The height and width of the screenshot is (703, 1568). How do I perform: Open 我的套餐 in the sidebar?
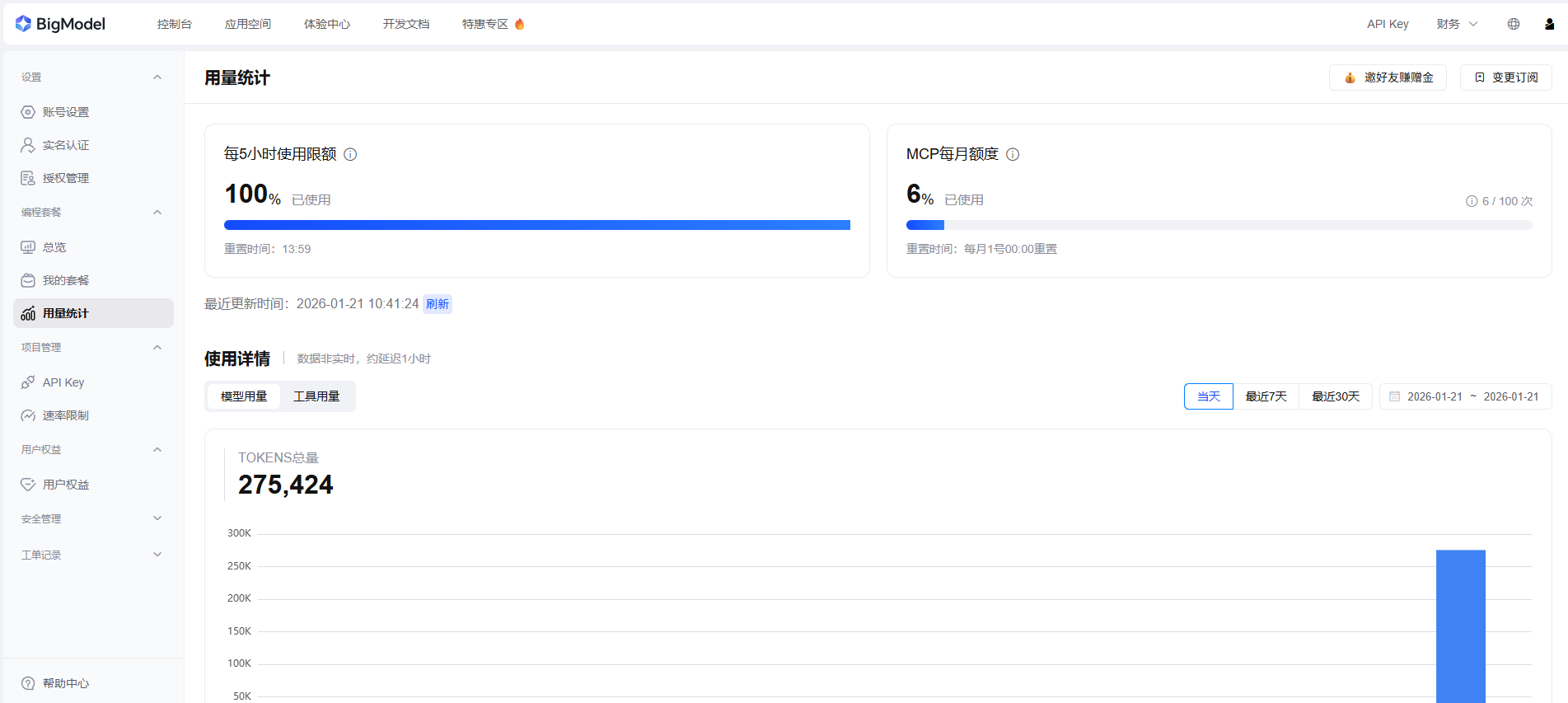click(66, 279)
